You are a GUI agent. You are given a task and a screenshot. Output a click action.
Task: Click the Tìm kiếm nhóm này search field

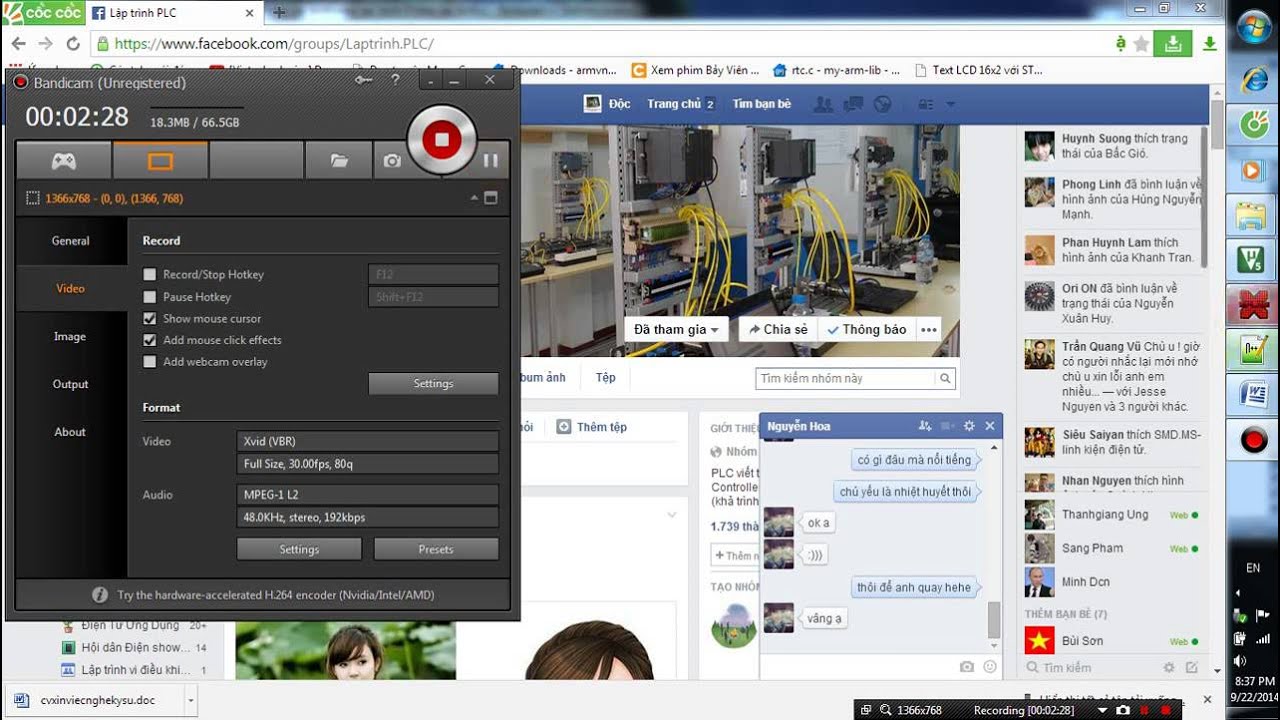[x=846, y=378]
